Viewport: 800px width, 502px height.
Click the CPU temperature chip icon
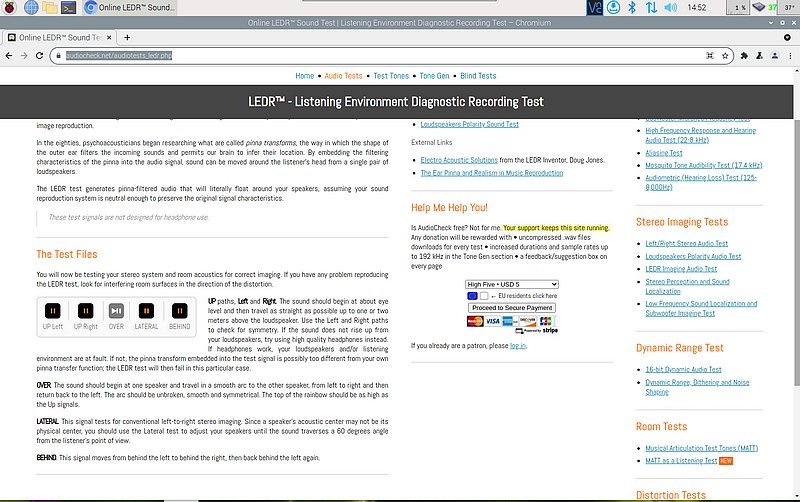pyautogui.click(x=759, y=7)
